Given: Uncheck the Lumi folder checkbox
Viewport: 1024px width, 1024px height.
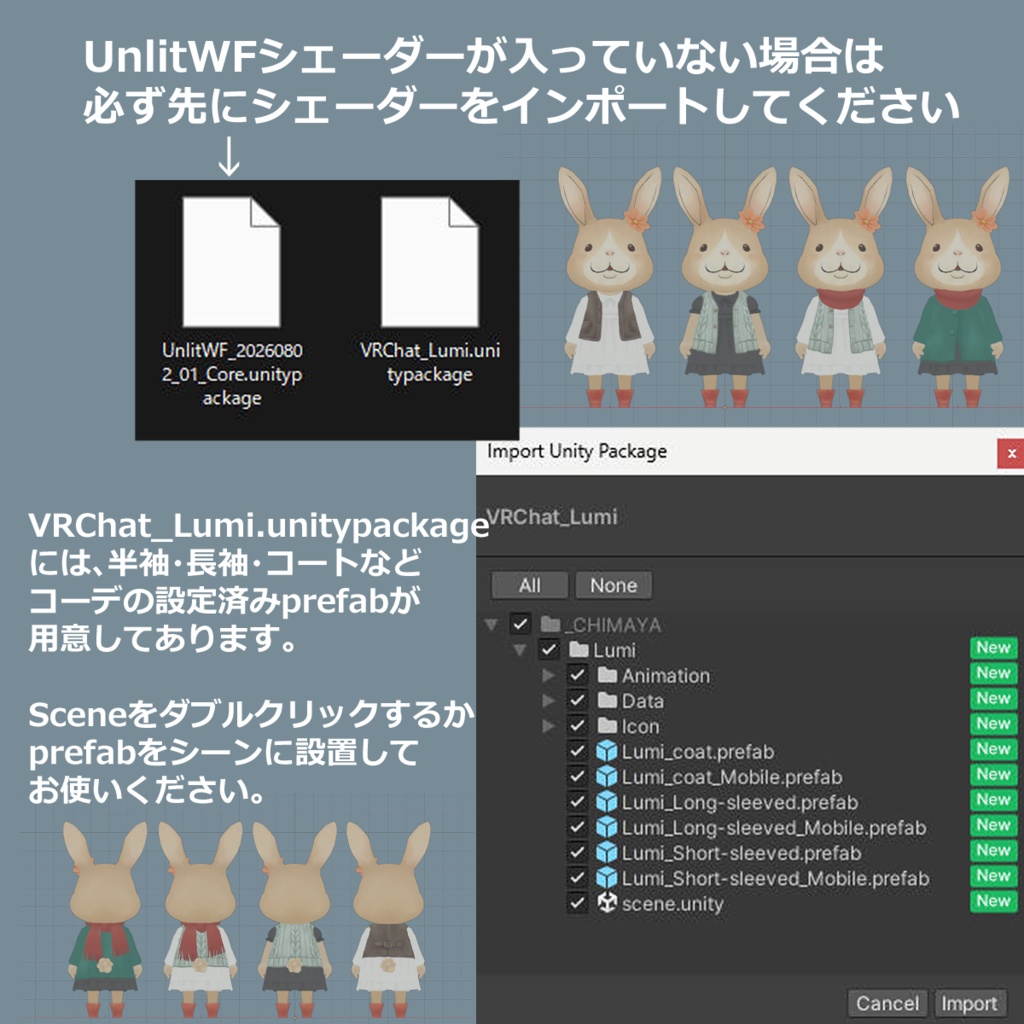Looking at the screenshot, I should point(549,649).
